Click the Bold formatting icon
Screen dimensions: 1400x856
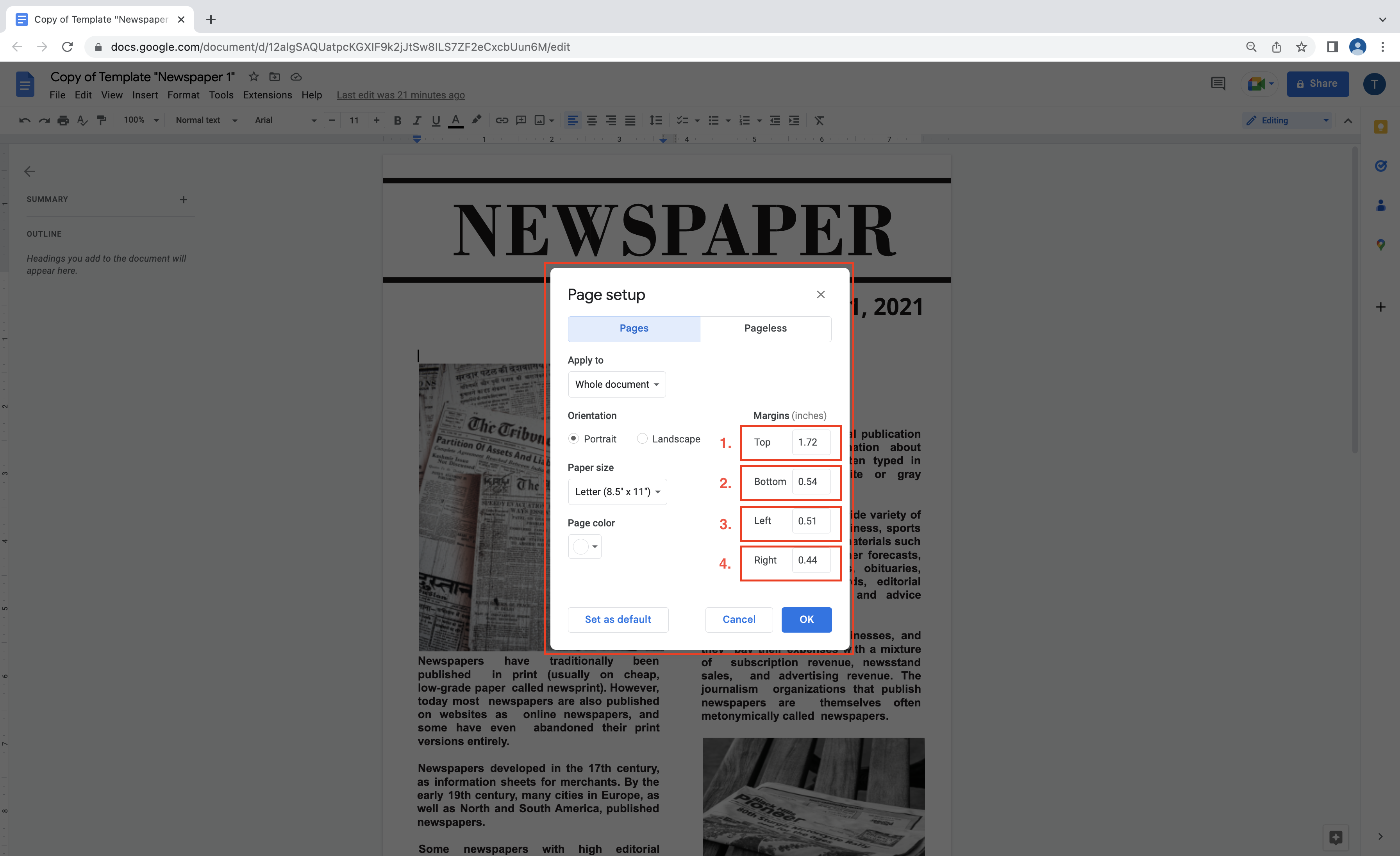click(397, 121)
